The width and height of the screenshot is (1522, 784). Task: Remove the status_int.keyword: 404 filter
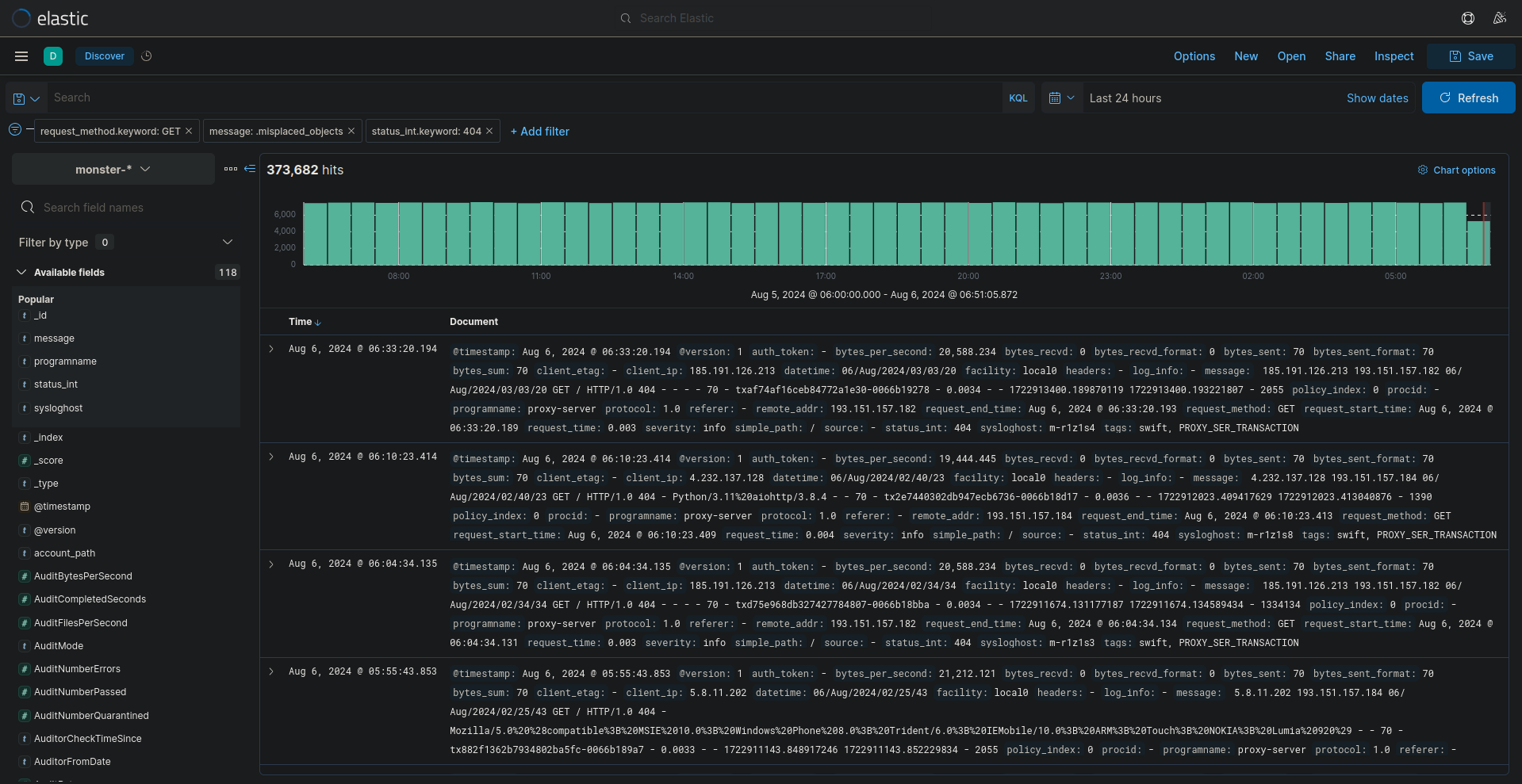[x=489, y=131]
